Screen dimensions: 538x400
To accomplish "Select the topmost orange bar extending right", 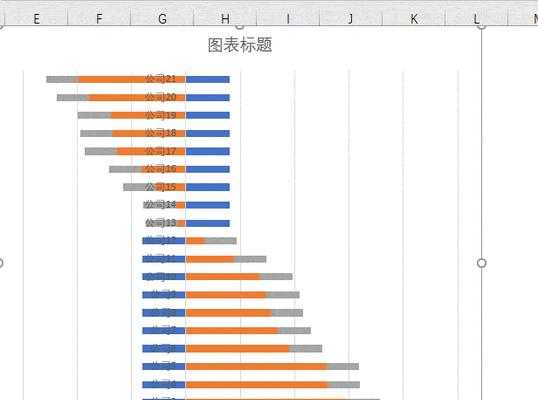I will pos(195,241).
